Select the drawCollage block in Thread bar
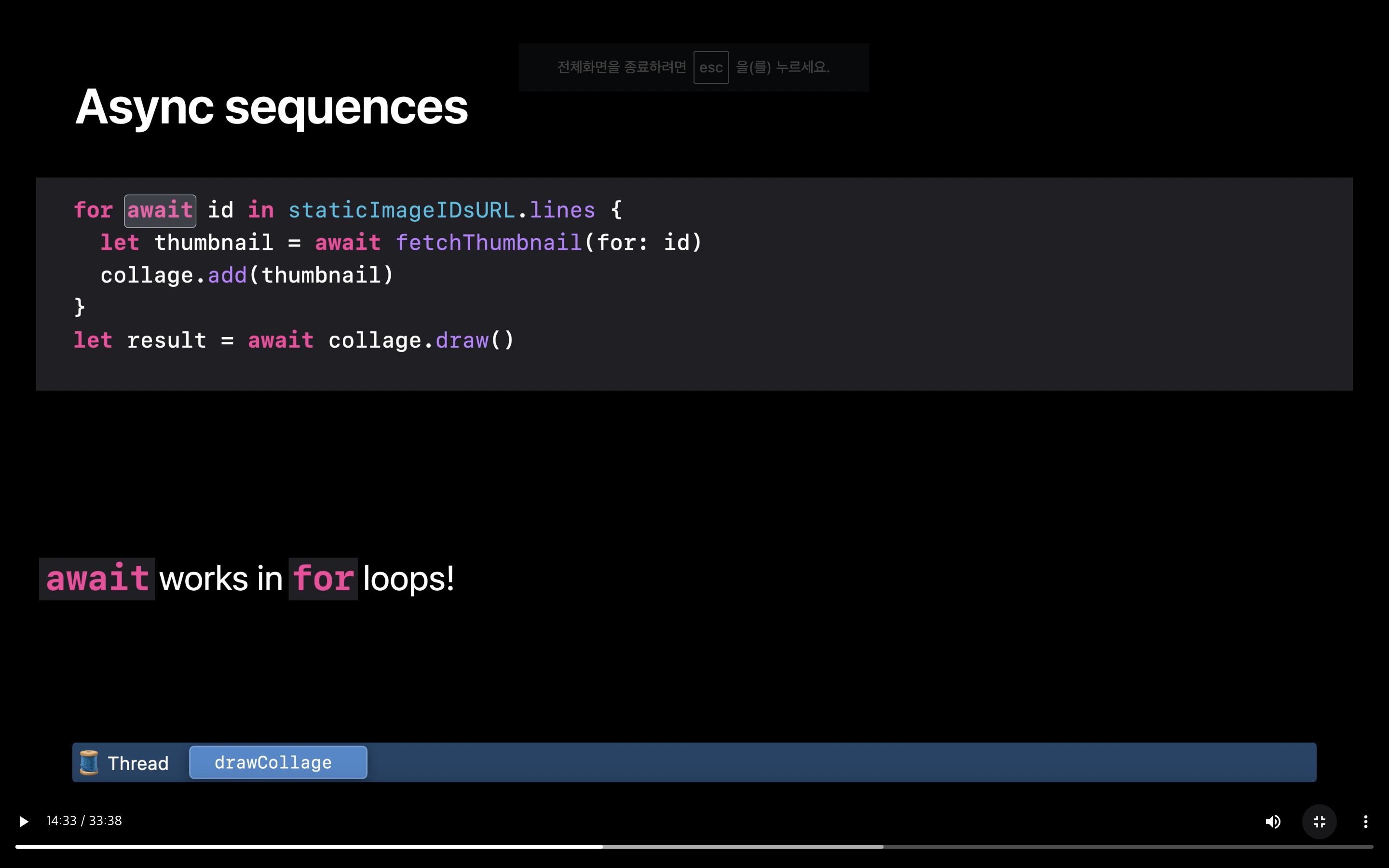The image size is (1389, 868). click(x=278, y=762)
